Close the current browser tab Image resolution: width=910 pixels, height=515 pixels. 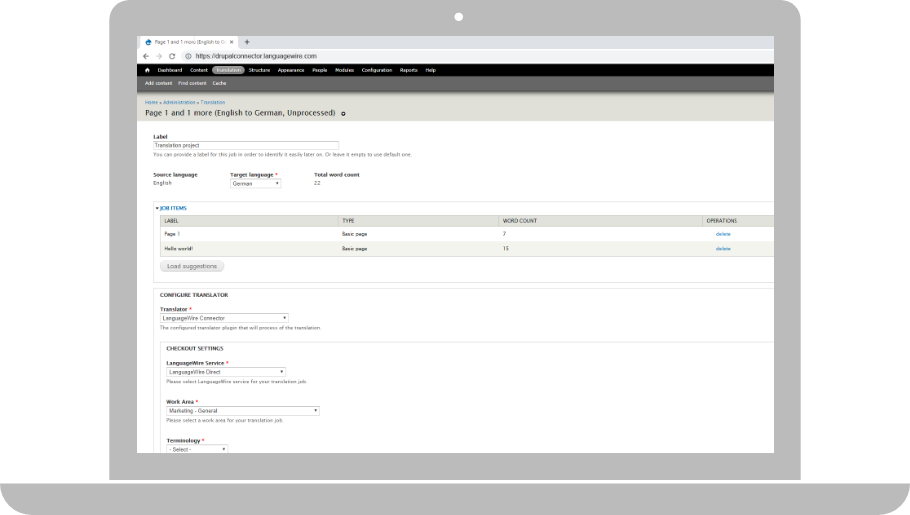(233, 42)
